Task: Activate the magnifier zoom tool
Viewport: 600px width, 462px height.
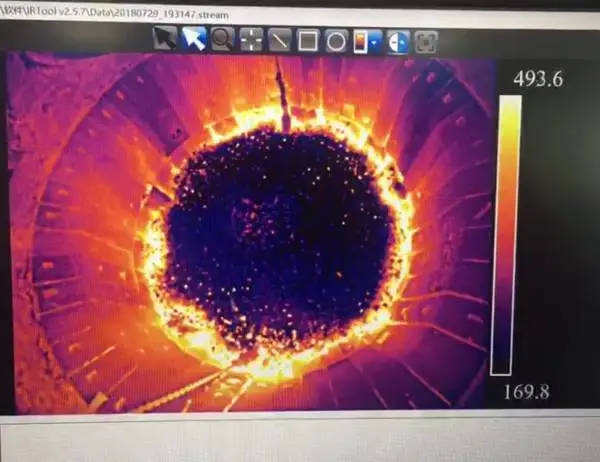Action: coord(223,39)
